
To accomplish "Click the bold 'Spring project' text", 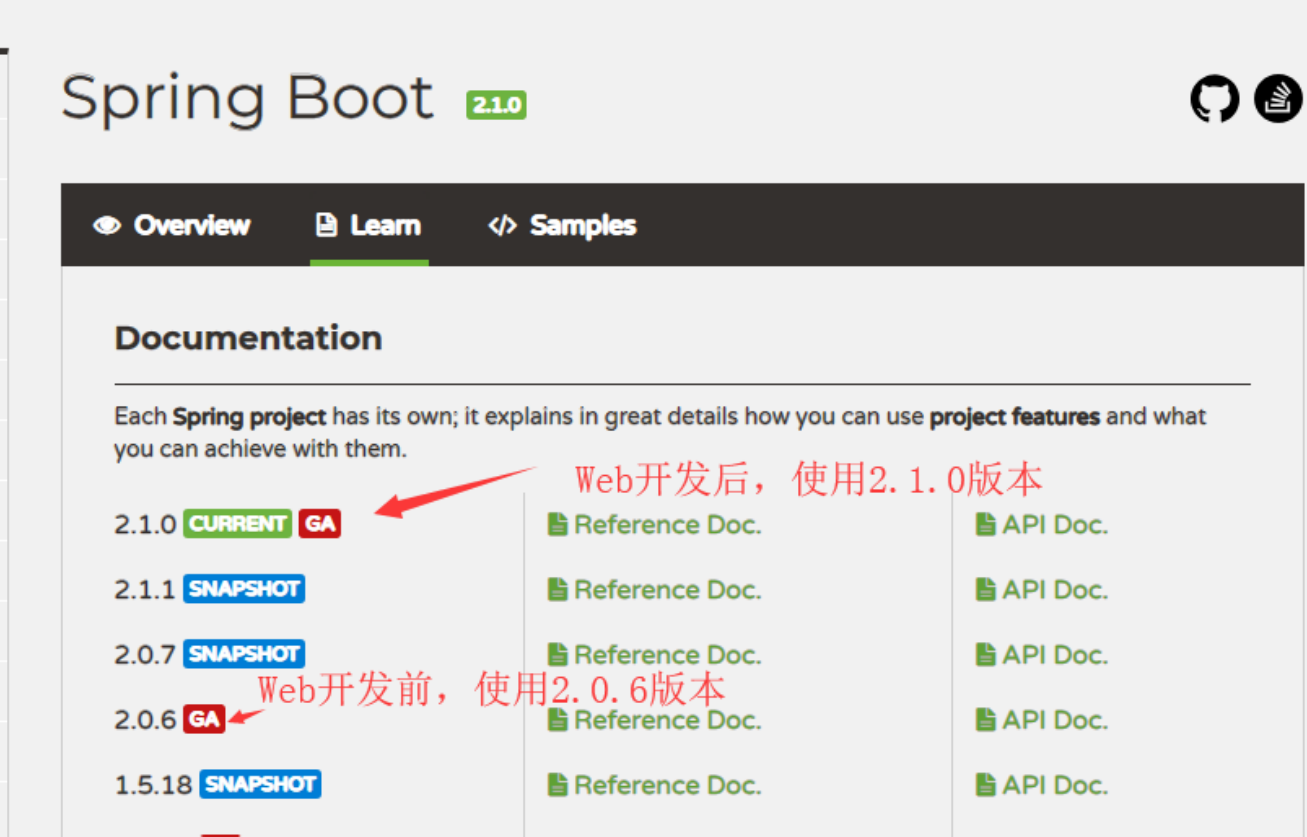I will pyautogui.click(x=250, y=417).
